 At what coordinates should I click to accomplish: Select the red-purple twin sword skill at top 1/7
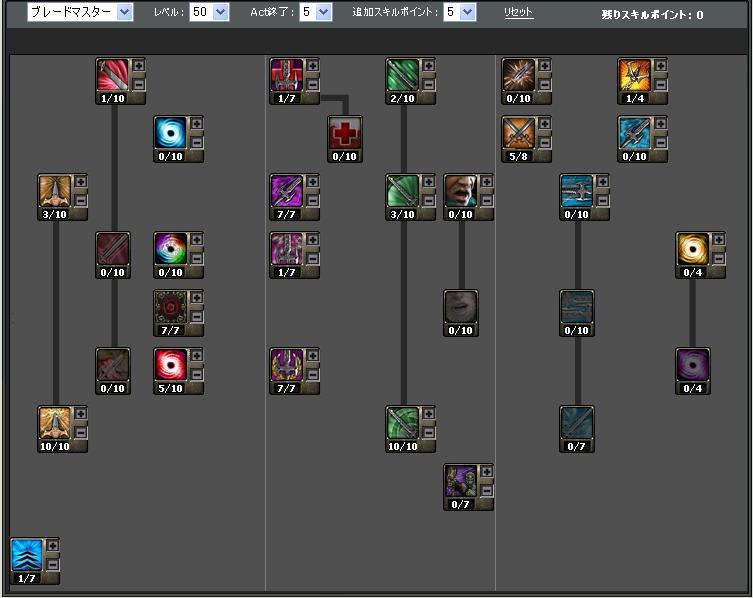pos(287,75)
